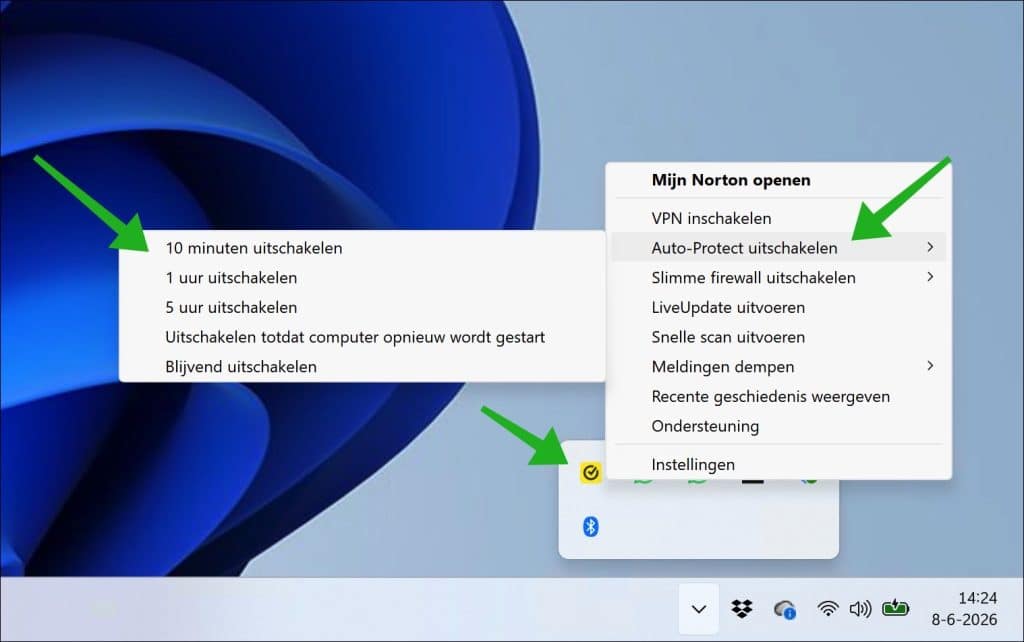Run LiveUpdate uitvoeren
1024x642 pixels.
coord(778,307)
